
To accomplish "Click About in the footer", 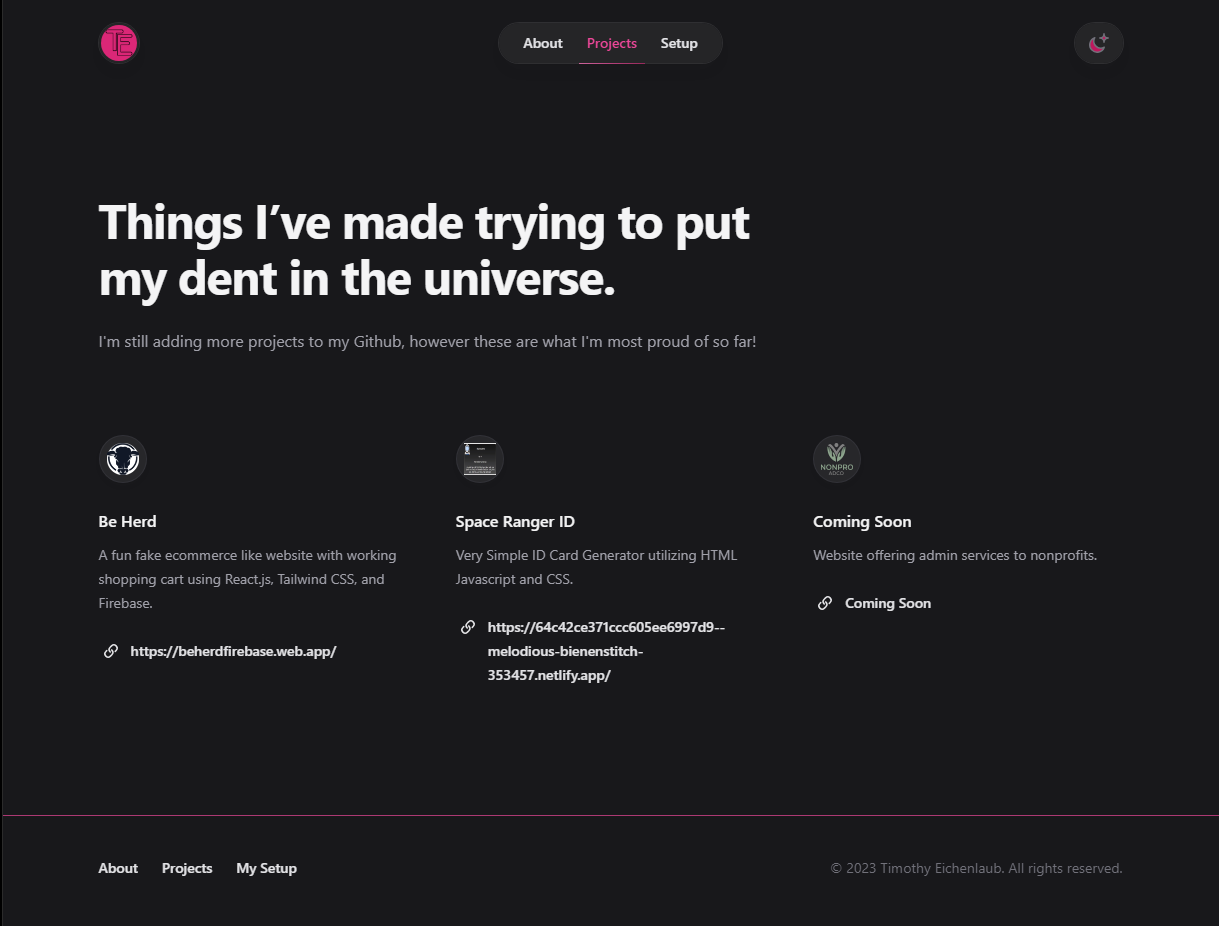I will click(x=118, y=868).
